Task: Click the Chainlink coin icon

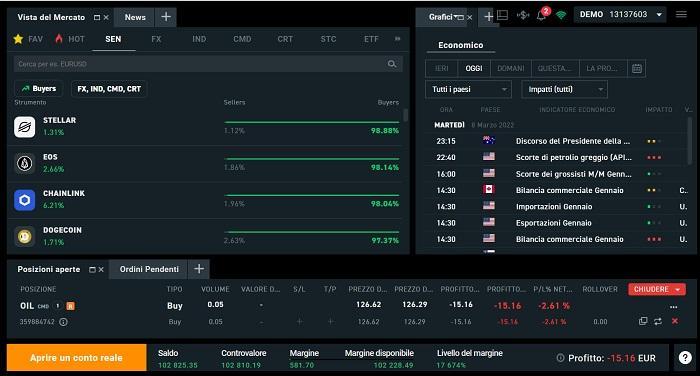Action: tap(25, 200)
